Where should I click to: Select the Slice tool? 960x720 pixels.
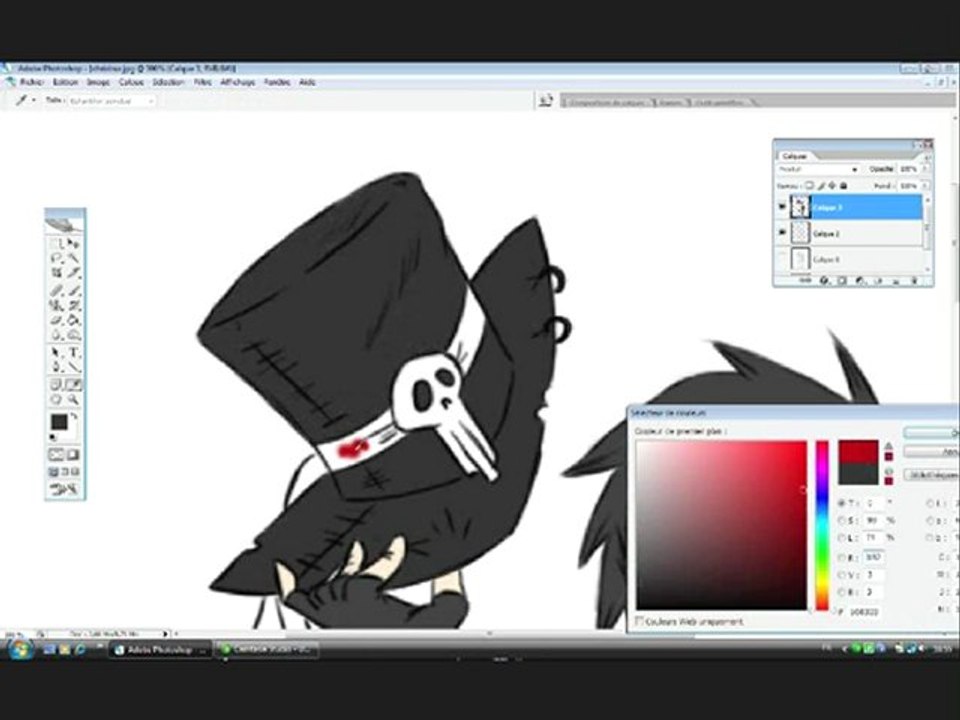coord(73,273)
